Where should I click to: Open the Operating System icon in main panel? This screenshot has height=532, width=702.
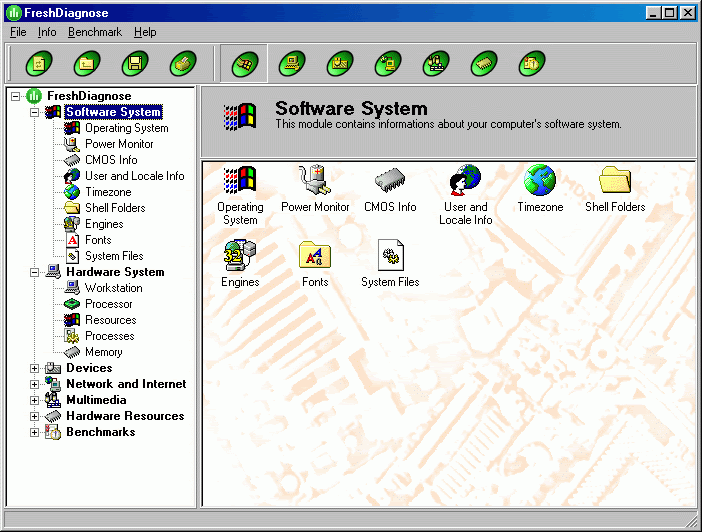[x=240, y=182]
